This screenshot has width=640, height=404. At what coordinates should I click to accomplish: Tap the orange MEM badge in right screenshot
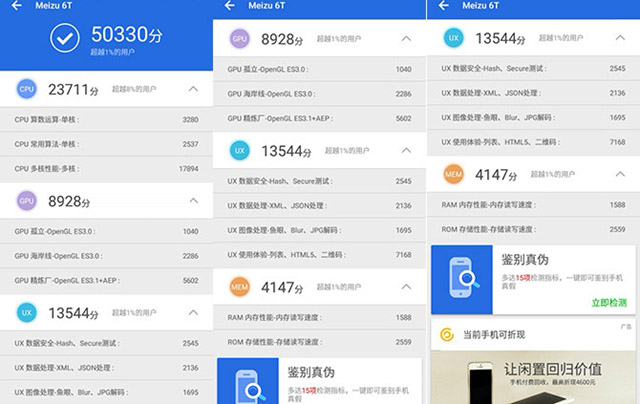click(453, 174)
